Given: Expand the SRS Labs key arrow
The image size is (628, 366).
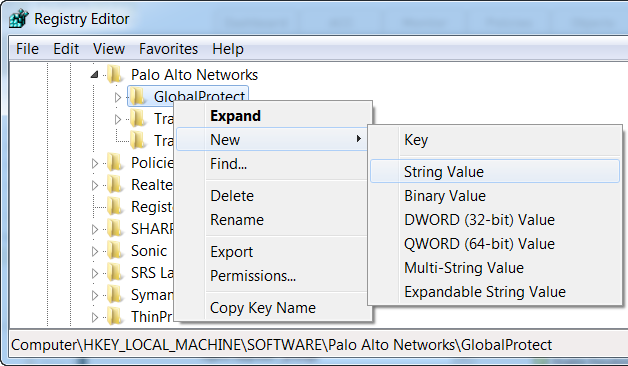Looking at the screenshot, I should [x=95, y=273].
